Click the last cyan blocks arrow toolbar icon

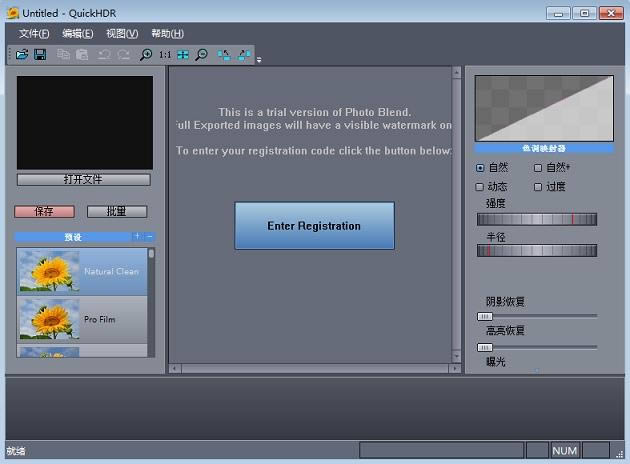pyautogui.click(x=244, y=54)
